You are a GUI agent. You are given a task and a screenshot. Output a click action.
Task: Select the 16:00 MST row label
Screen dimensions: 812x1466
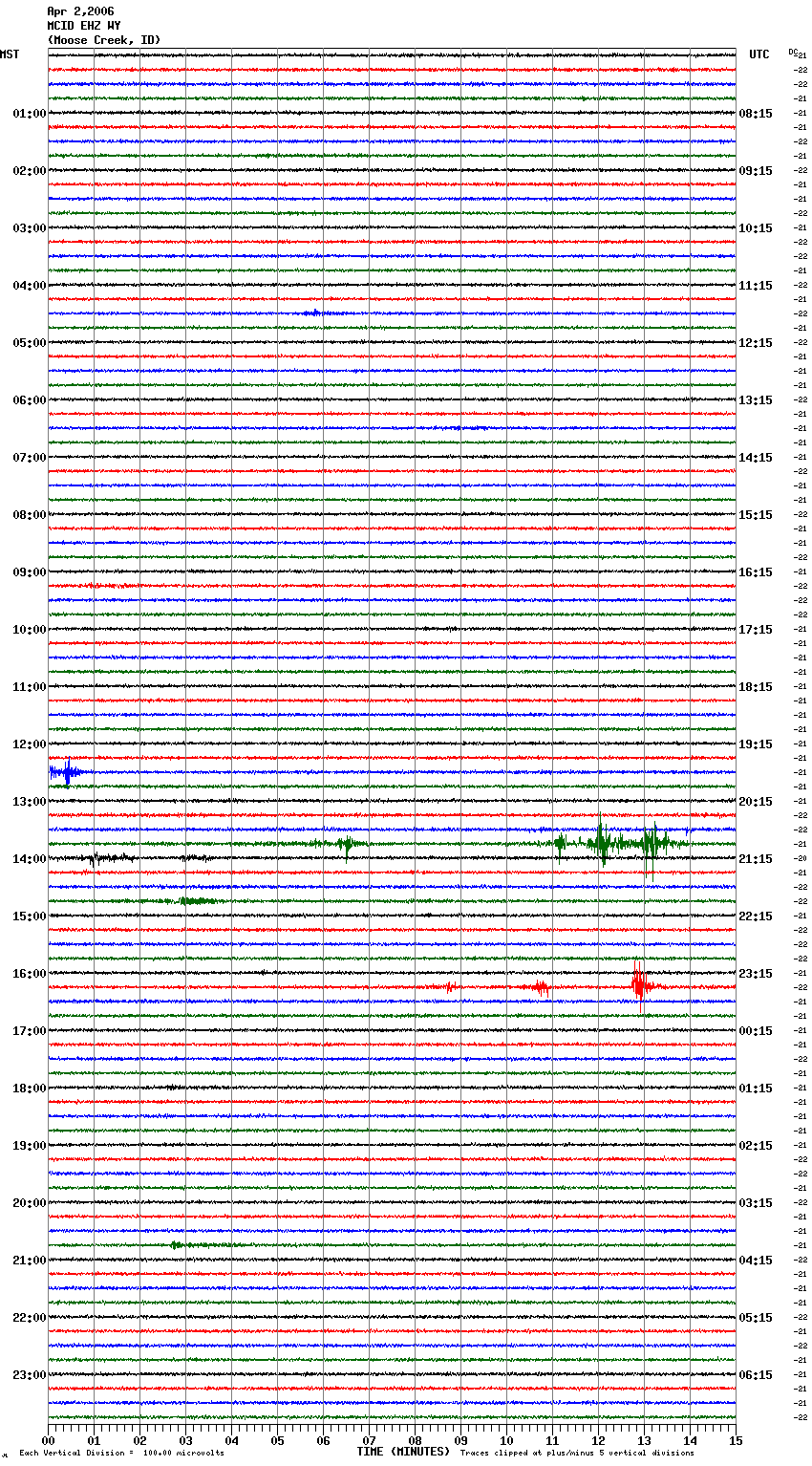click(30, 974)
